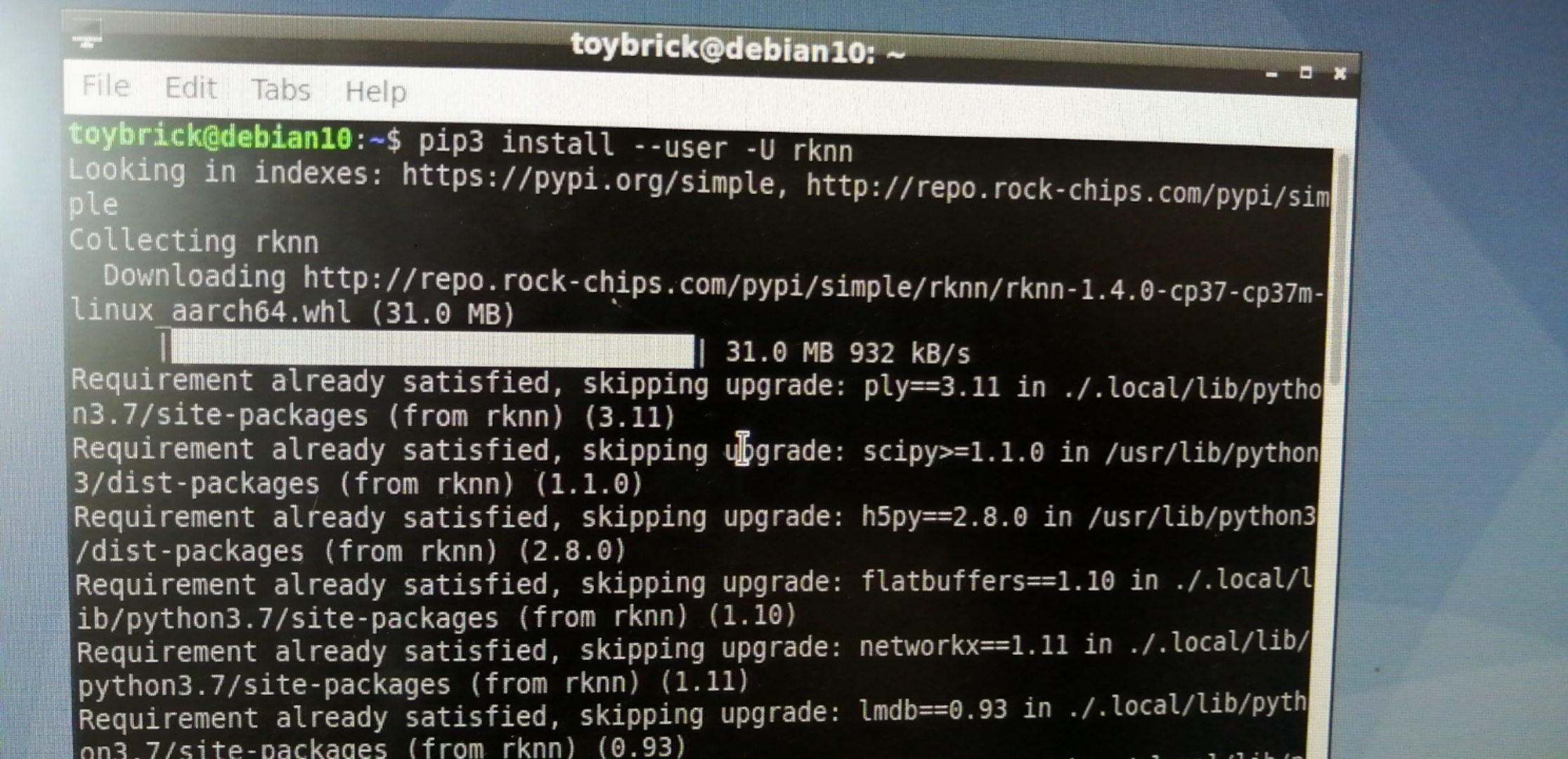The width and height of the screenshot is (1568, 759).
Task: Open the File menu
Action: (105, 86)
